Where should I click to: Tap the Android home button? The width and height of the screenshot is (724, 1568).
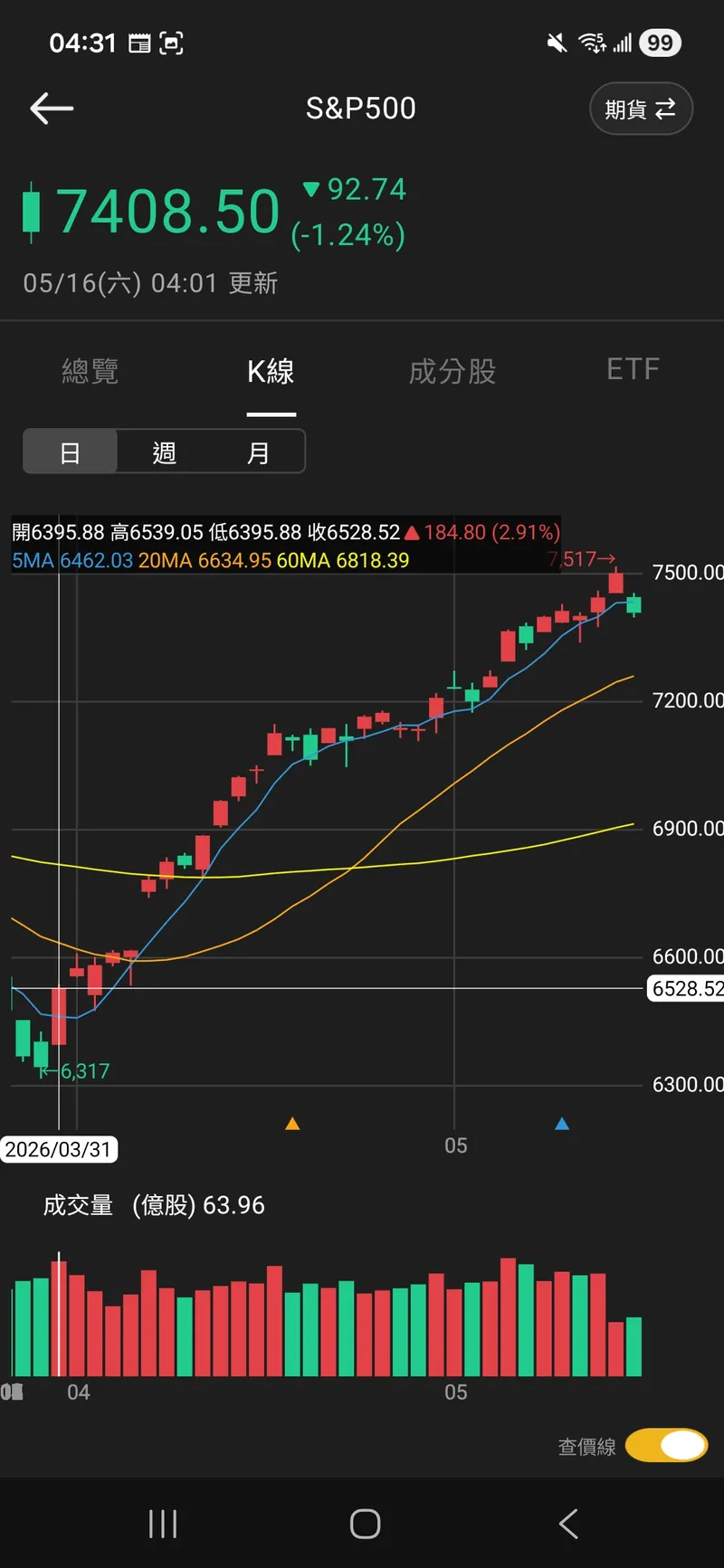(365, 1525)
